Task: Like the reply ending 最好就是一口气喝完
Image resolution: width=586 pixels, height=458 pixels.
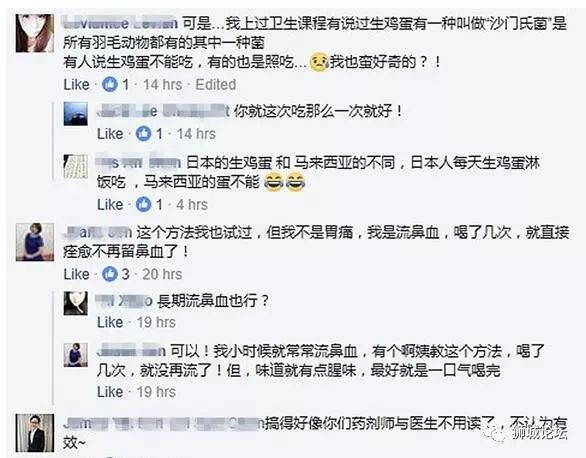Action: coord(110,392)
